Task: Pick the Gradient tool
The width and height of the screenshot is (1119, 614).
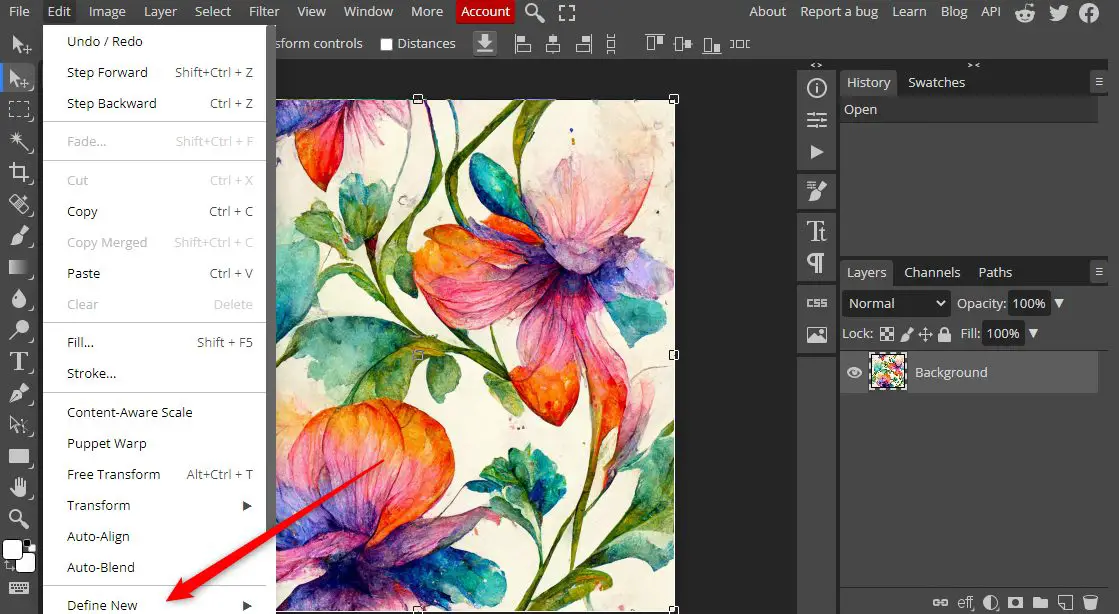Action: (20, 268)
